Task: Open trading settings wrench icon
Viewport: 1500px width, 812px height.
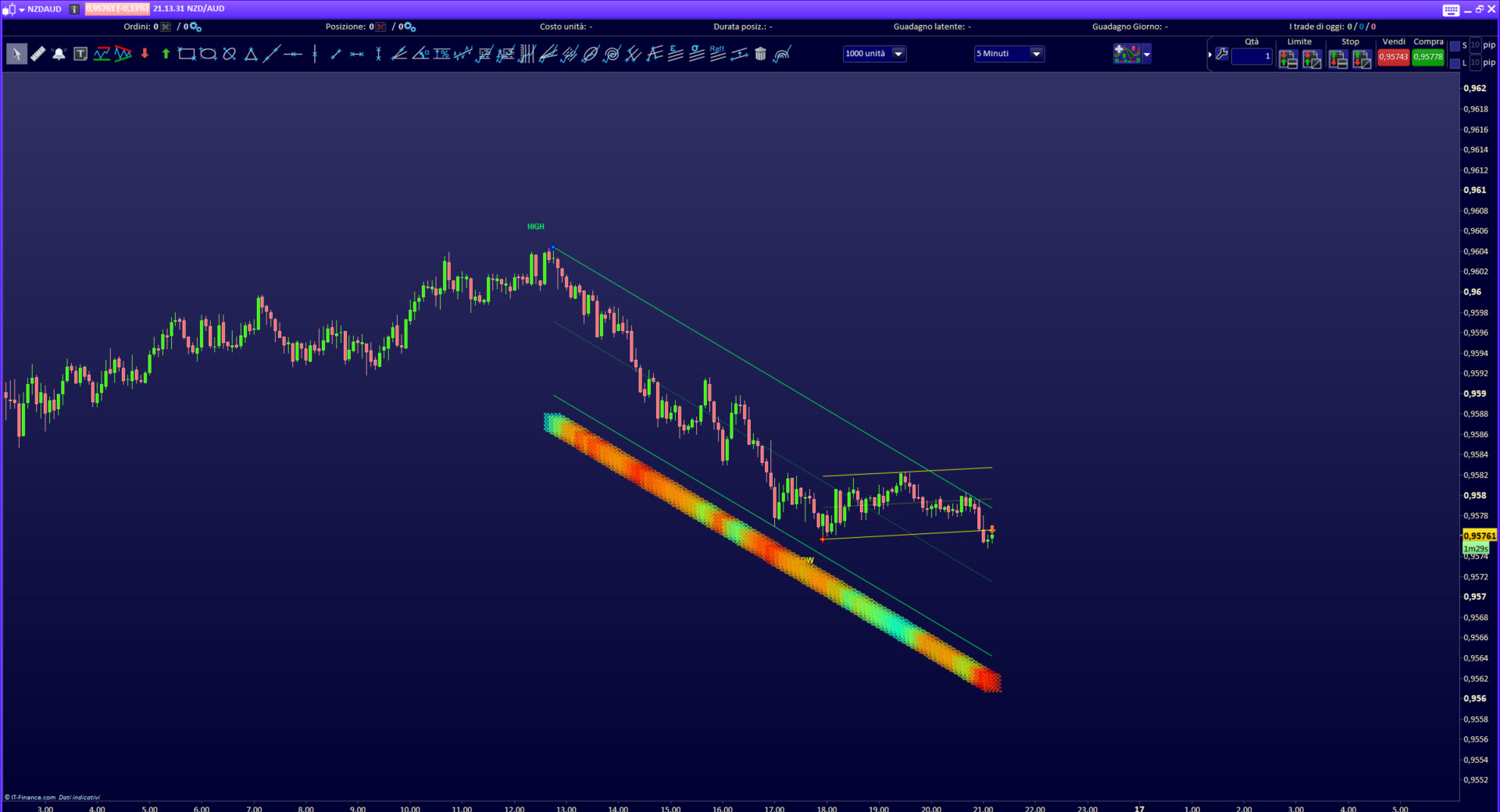Action: (1222, 55)
